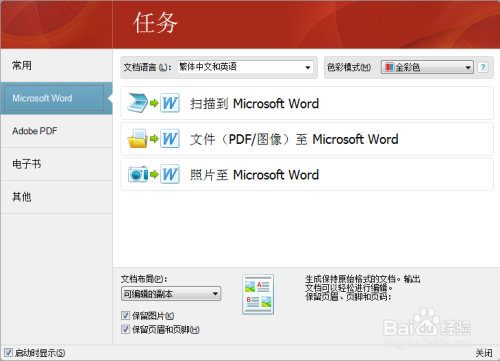
Task: Click the Word icon in the PDF/图像 task row
Action: 170,139
